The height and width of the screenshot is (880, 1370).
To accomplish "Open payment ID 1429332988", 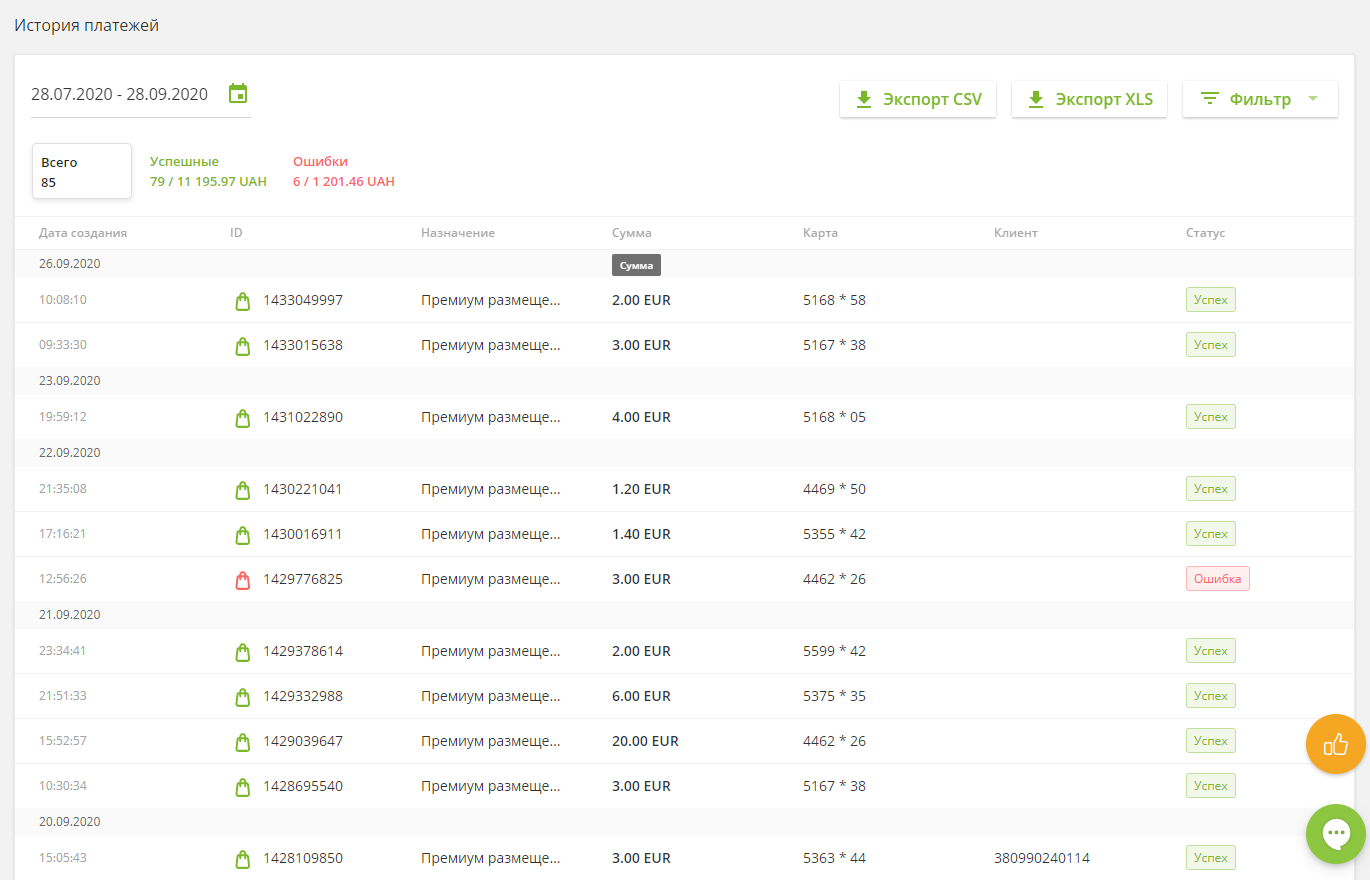I will [x=303, y=696].
